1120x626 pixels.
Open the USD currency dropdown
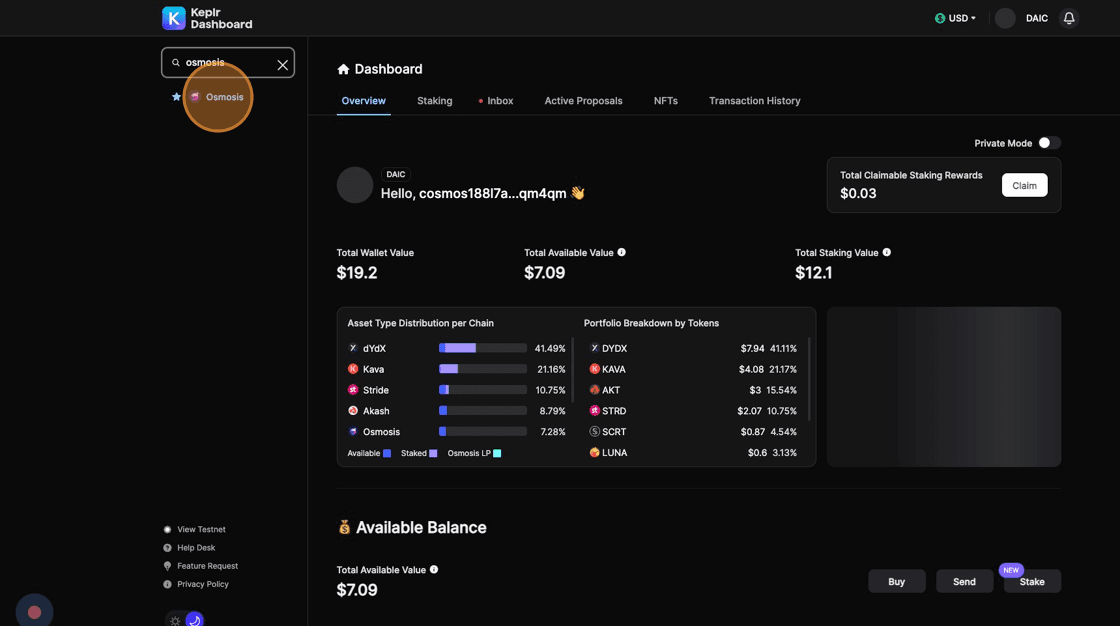pyautogui.click(x=955, y=18)
